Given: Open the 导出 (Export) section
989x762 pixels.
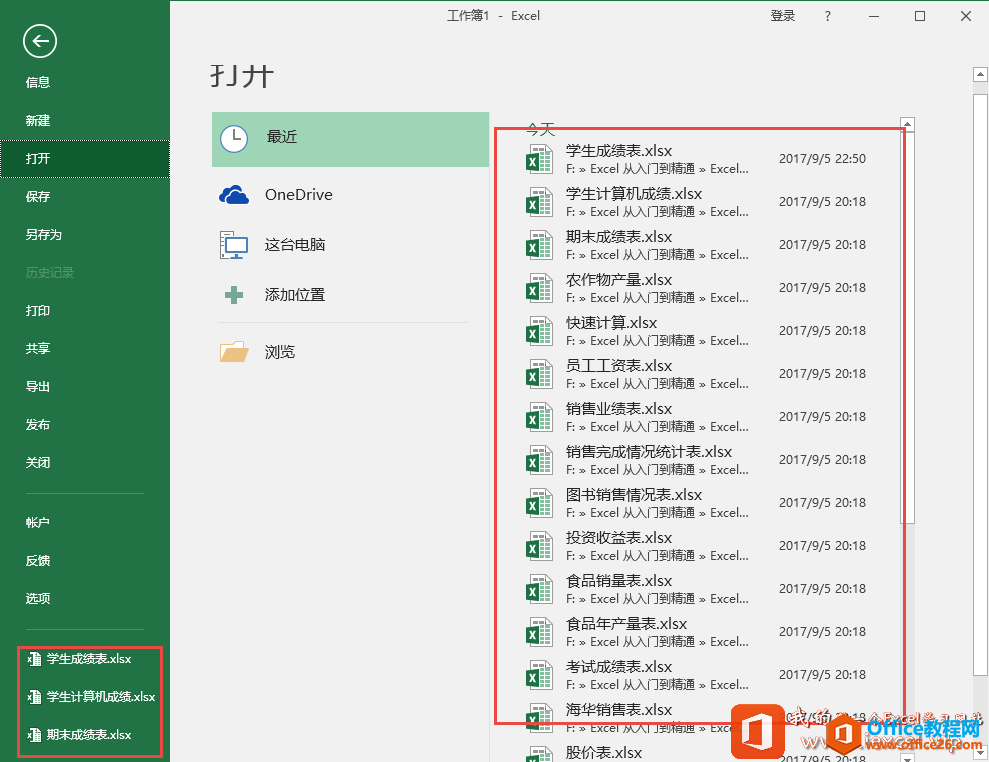Looking at the screenshot, I should 38,386.
